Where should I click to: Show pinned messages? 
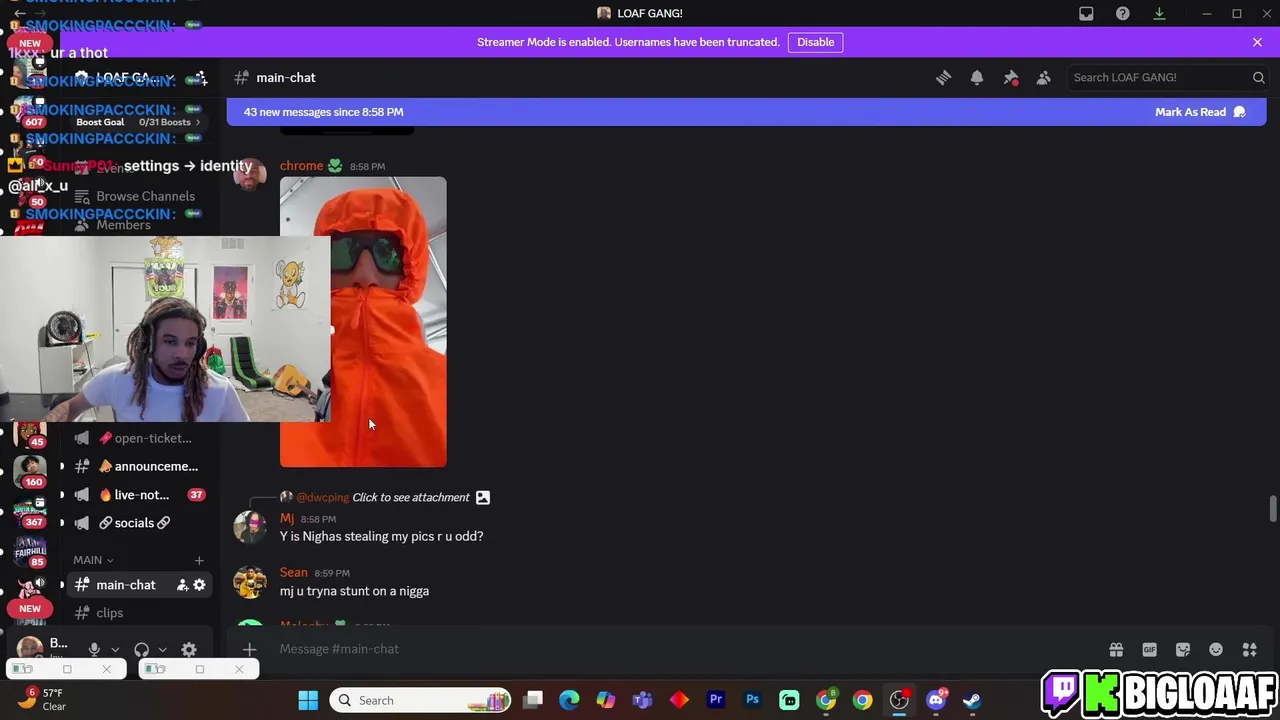coord(1011,77)
